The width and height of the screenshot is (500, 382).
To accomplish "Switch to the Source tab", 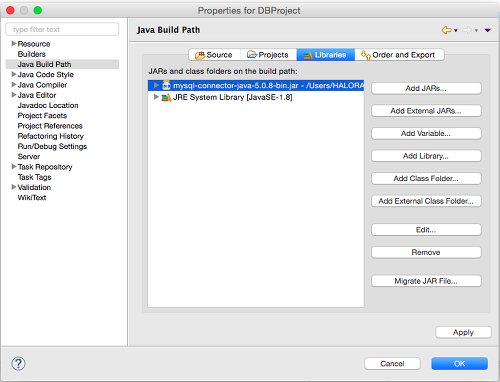I will [x=214, y=55].
